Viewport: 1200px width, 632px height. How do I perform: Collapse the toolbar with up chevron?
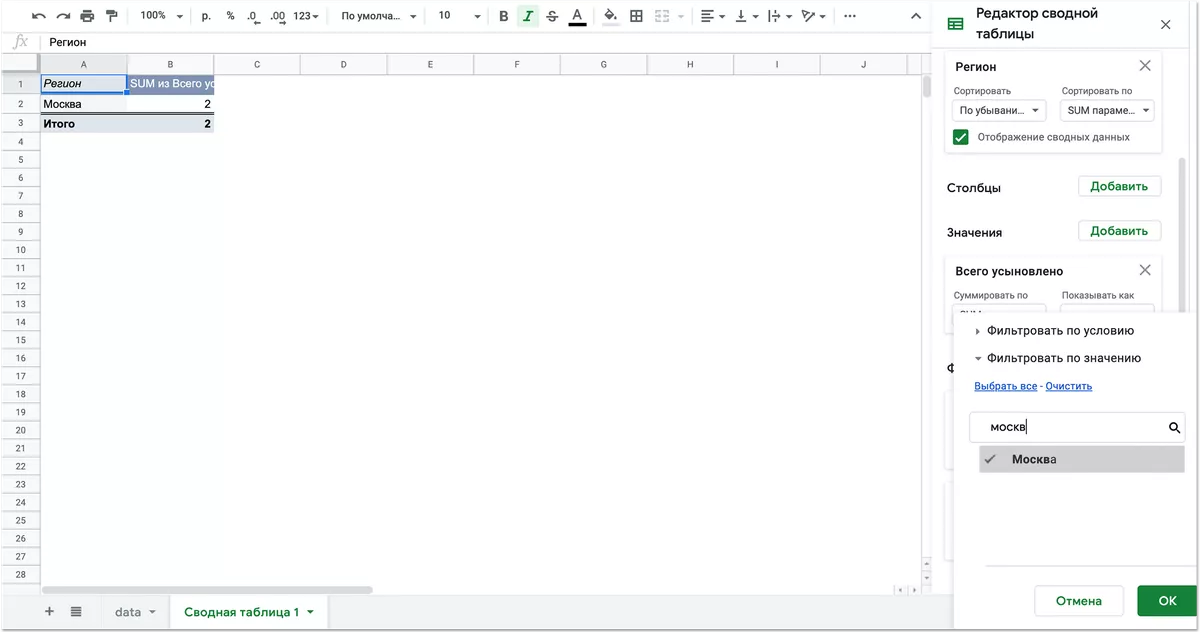[914, 16]
